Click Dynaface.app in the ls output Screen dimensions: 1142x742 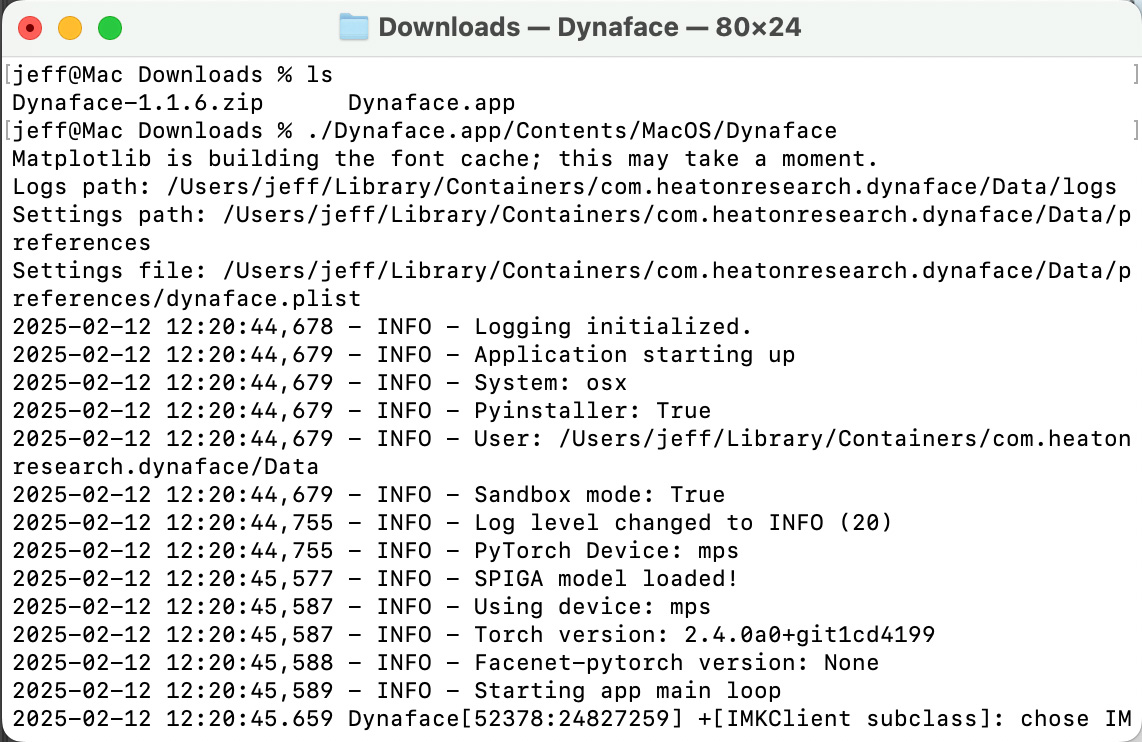pyautogui.click(x=431, y=102)
